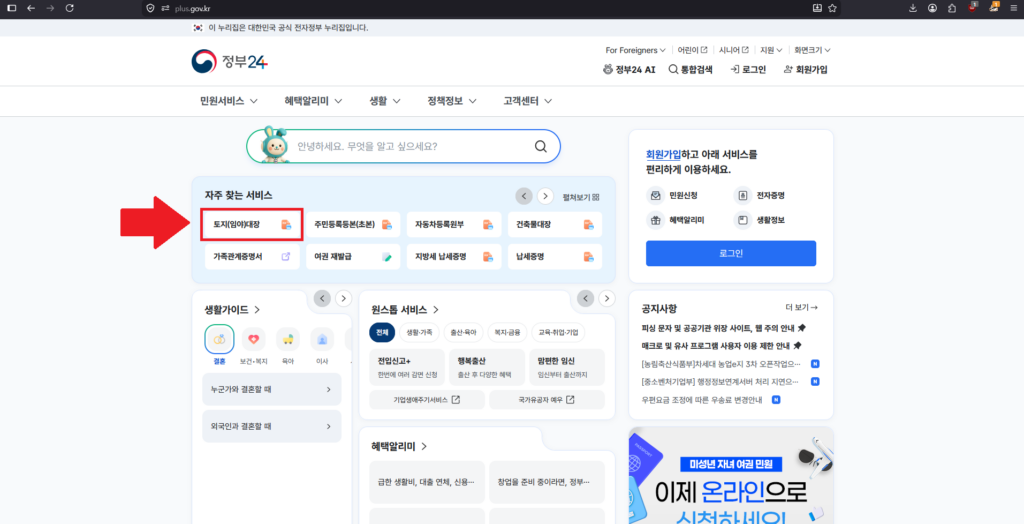
Task: Select 육아 life guide icon
Action: pyautogui.click(x=288, y=339)
